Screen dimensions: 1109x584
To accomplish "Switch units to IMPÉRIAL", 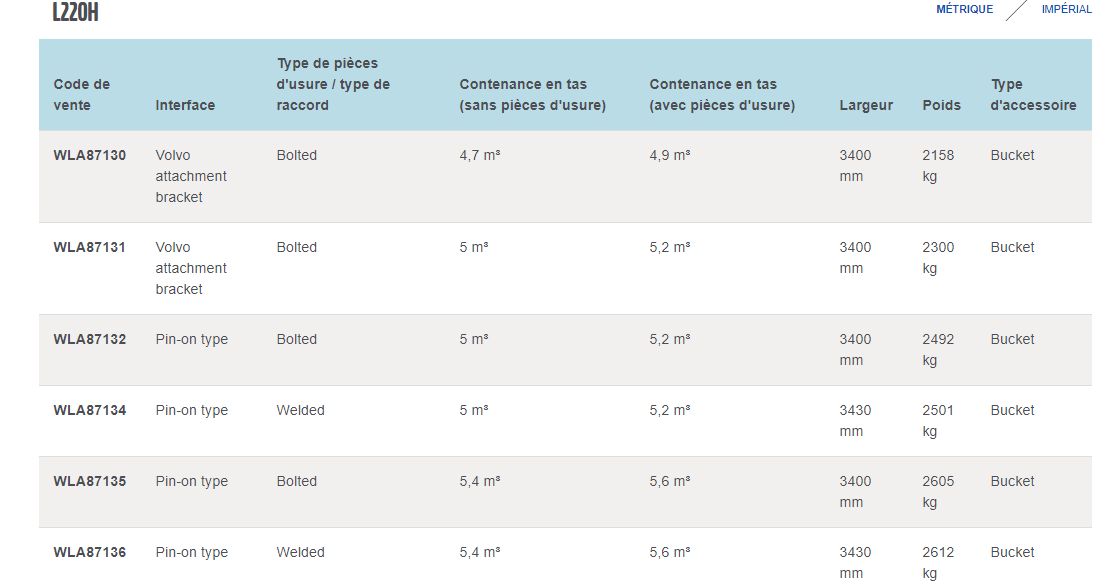I will pyautogui.click(x=1066, y=9).
